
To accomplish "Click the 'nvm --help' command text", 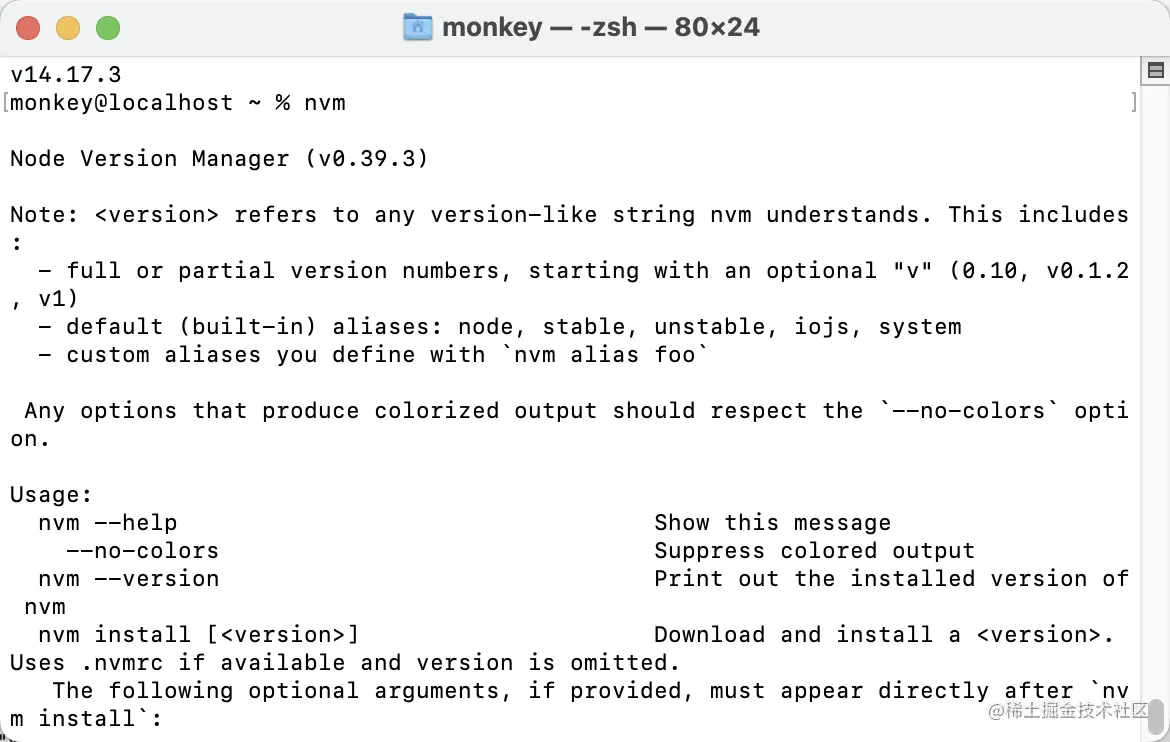I will 107,523.
